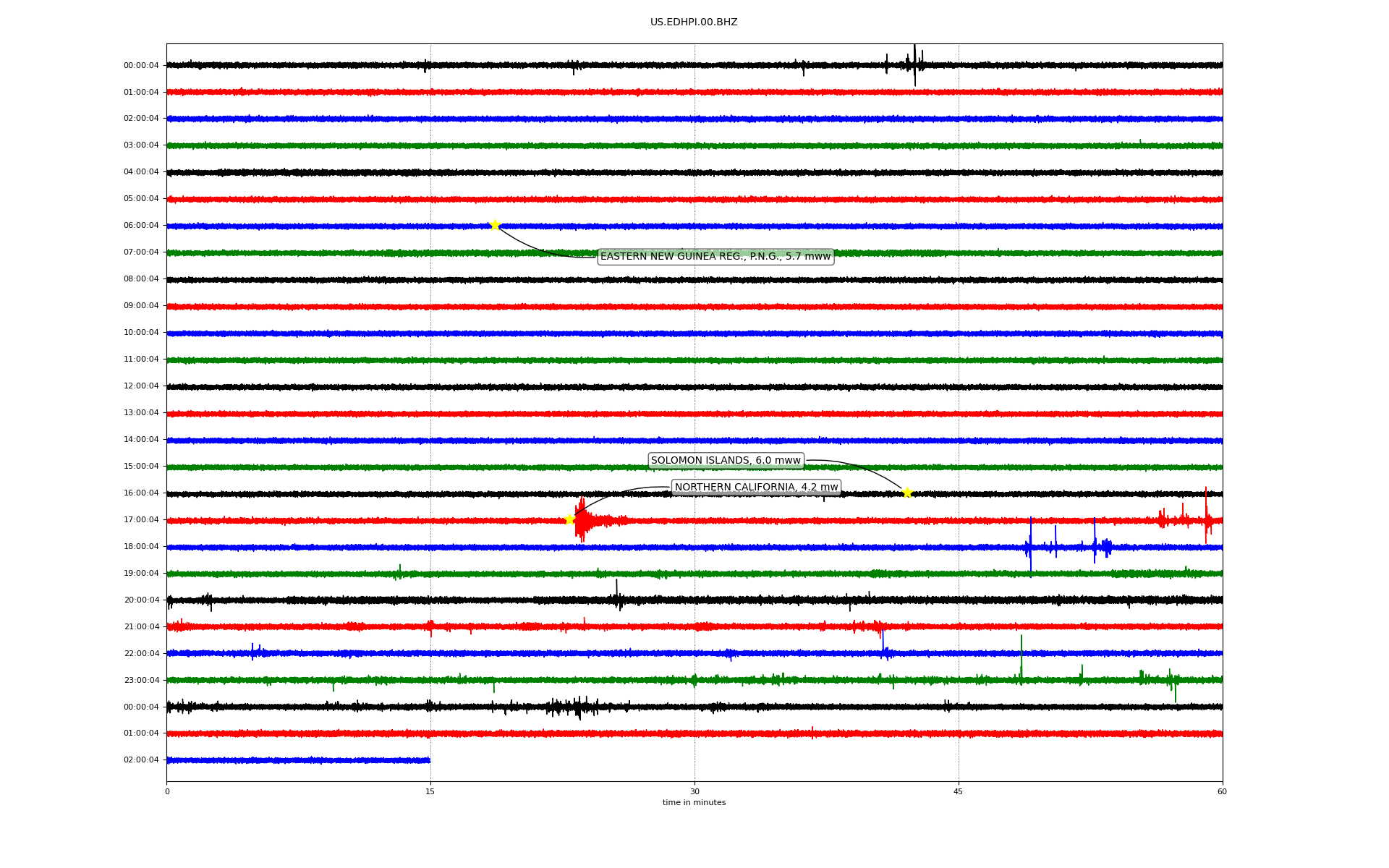
Task: Click the 06:00:04 row time label
Action: tap(141, 226)
